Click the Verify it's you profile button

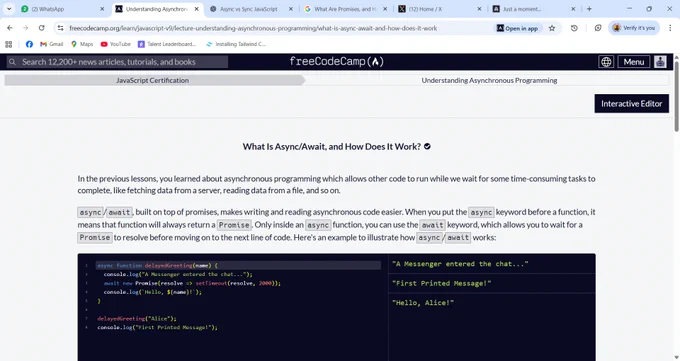[x=634, y=28]
